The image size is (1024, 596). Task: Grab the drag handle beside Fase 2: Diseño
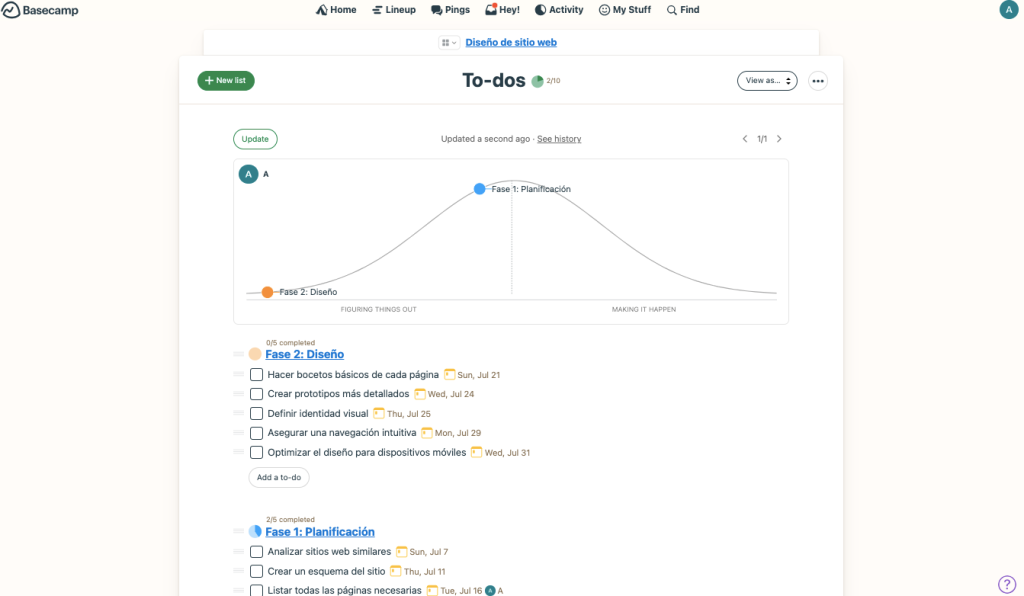click(x=238, y=354)
